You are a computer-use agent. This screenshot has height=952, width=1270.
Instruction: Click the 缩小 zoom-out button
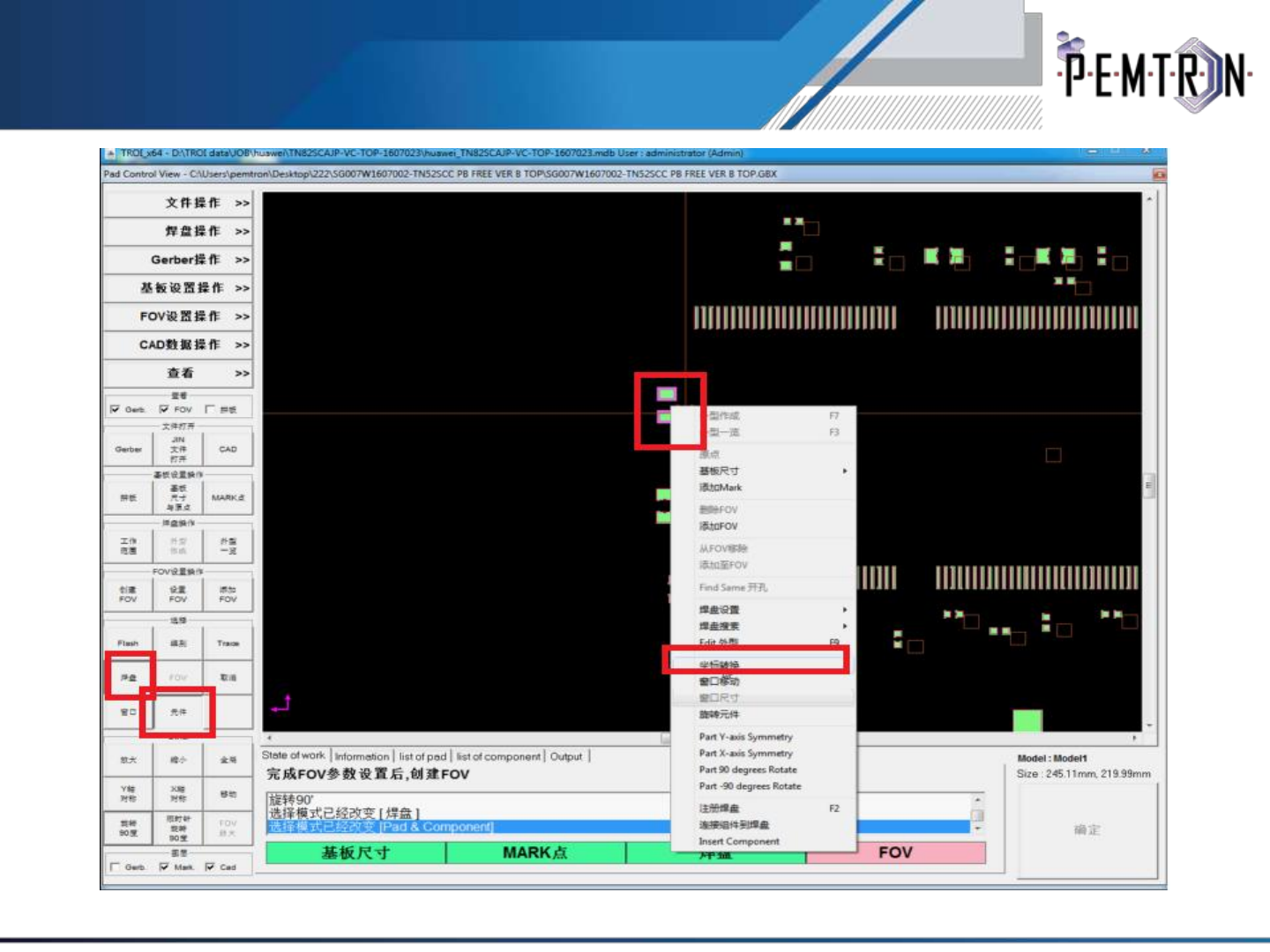[178, 760]
